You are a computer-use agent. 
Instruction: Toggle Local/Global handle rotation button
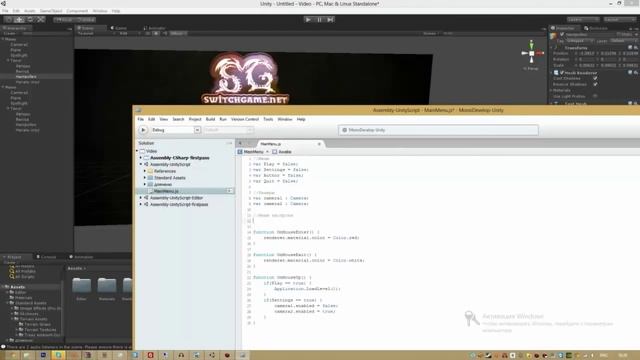(x=85, y=19)
